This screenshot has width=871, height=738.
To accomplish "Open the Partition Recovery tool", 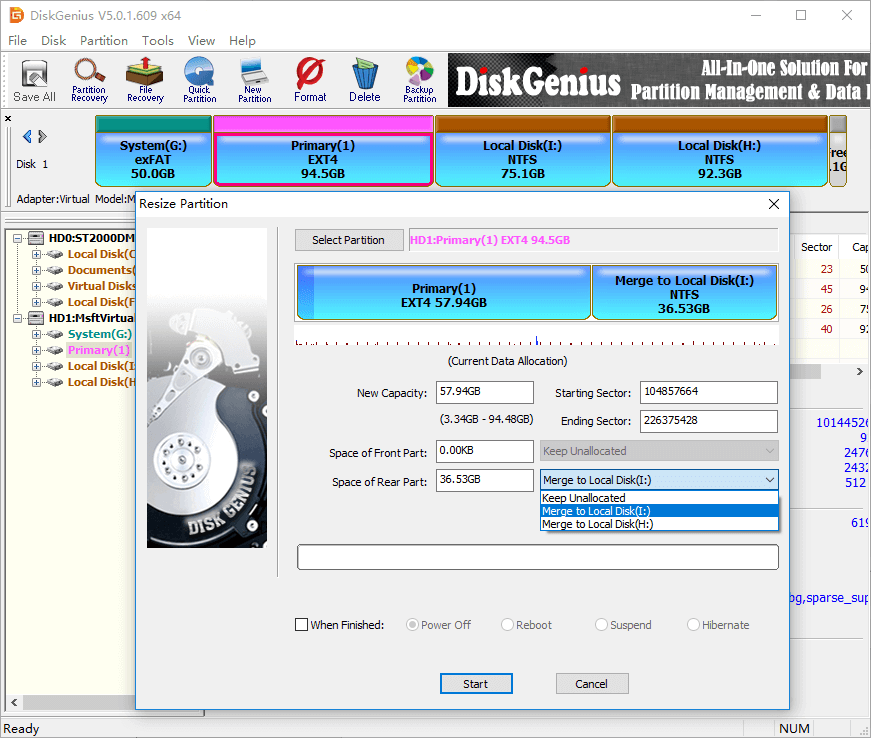I will tap(89, 80).
